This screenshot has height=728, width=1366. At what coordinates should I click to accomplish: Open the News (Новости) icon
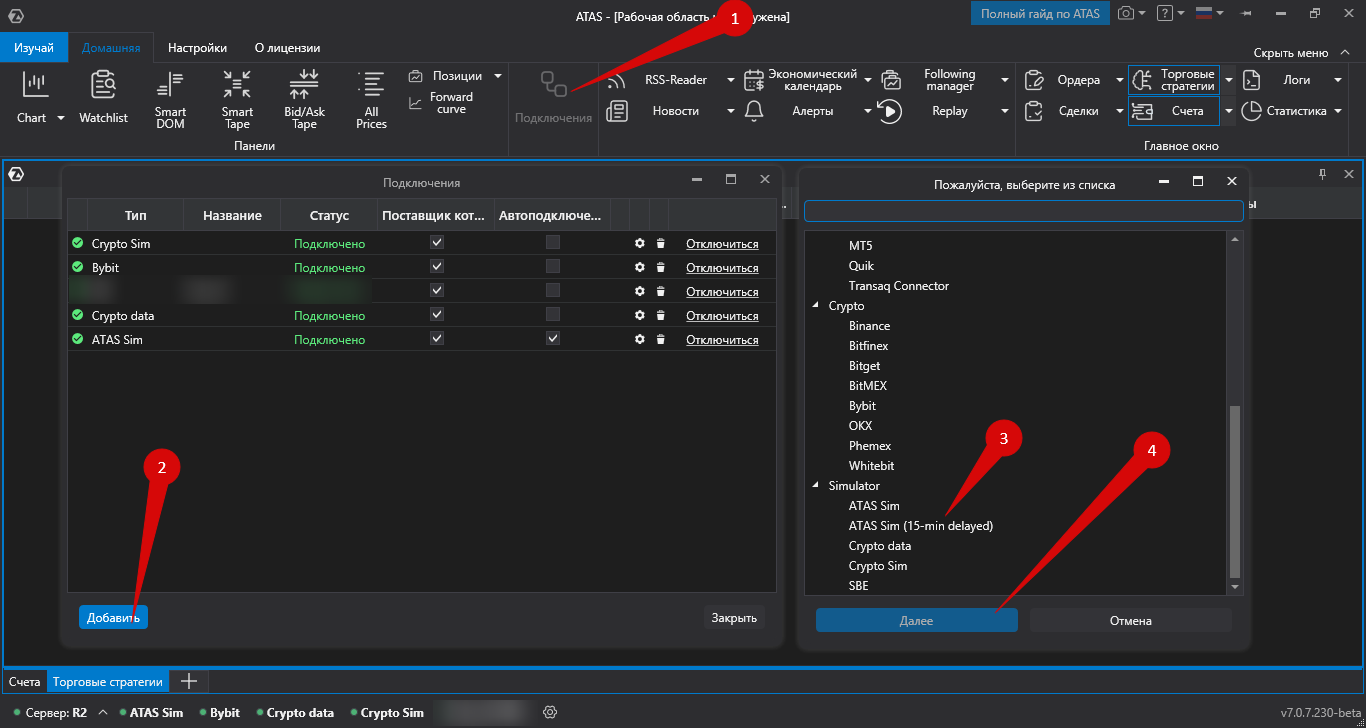point(617,111)
